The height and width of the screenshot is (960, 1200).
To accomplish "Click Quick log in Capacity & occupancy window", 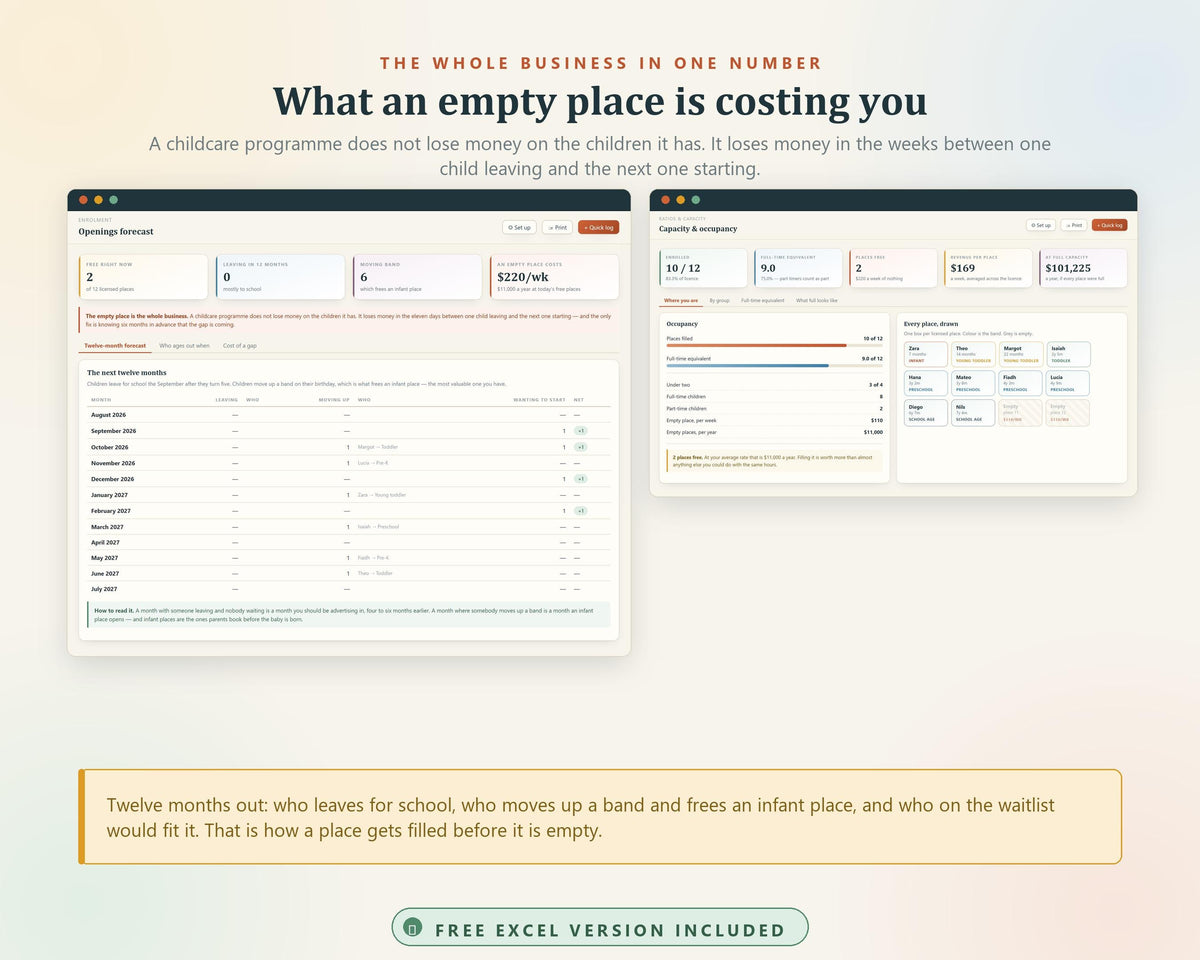I will coord(1109,225).
